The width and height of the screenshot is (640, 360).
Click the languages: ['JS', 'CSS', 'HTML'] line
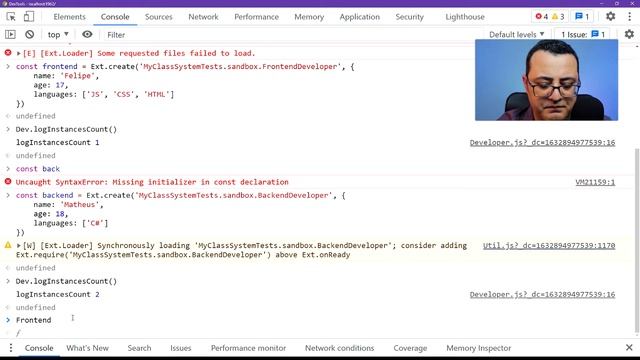pyautogui.click(x=104, y=94)
